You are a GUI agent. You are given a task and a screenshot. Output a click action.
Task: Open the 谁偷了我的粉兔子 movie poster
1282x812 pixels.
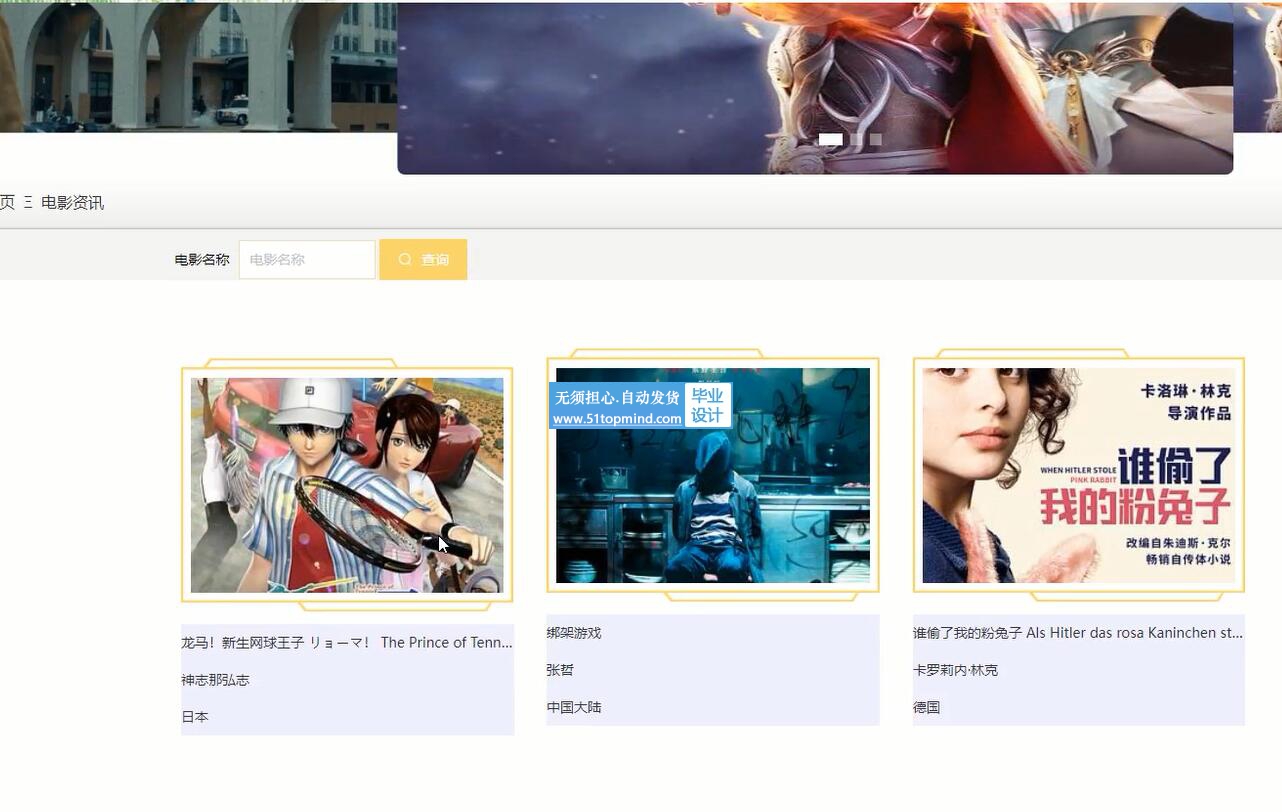click(1078, 475)
